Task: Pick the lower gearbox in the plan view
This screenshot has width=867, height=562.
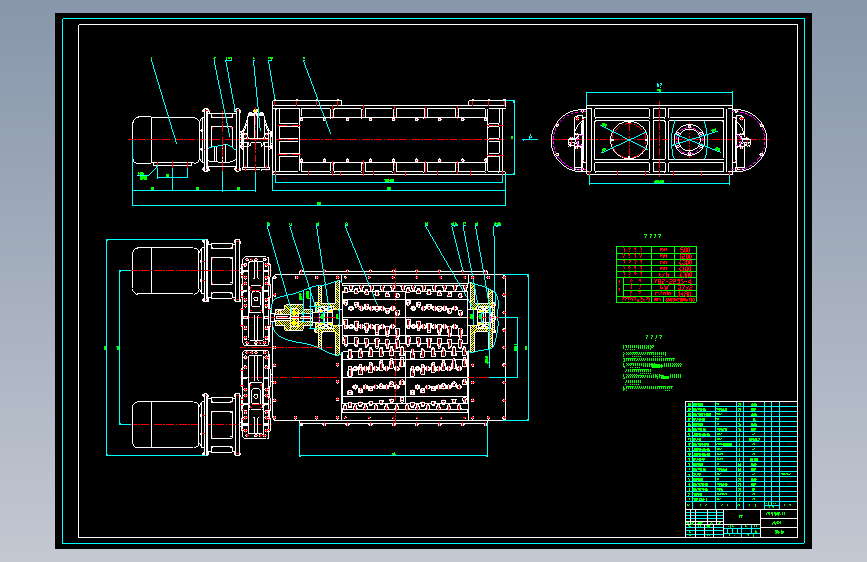Action: point(255,394)
